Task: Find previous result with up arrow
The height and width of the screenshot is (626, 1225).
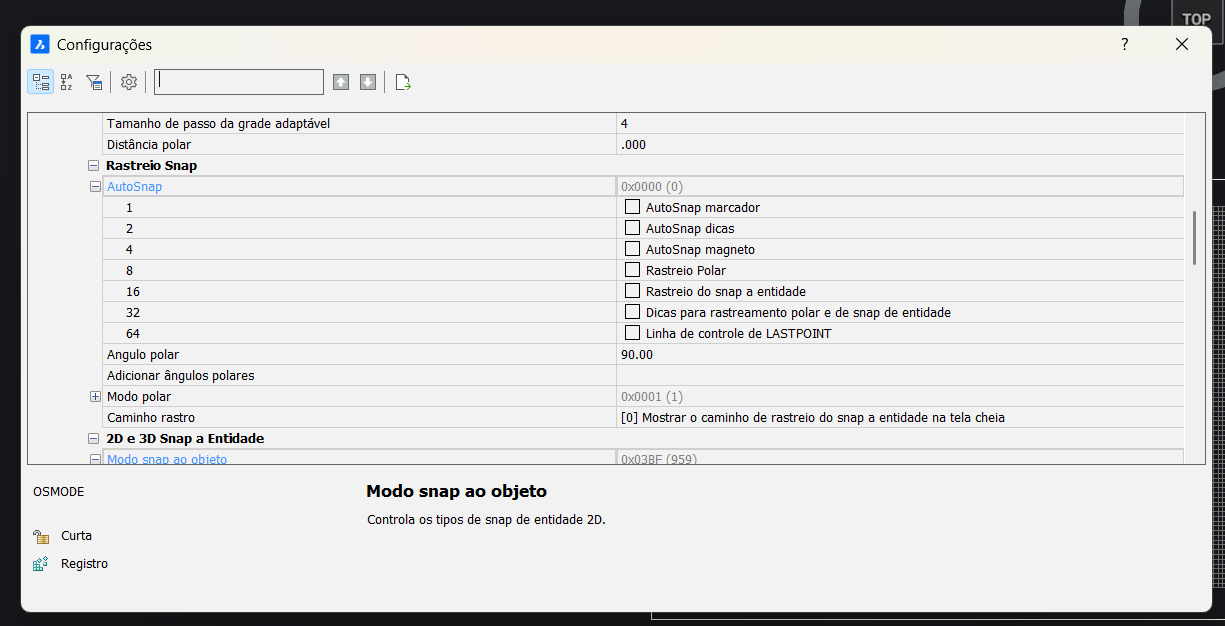Action: (341, 82)
